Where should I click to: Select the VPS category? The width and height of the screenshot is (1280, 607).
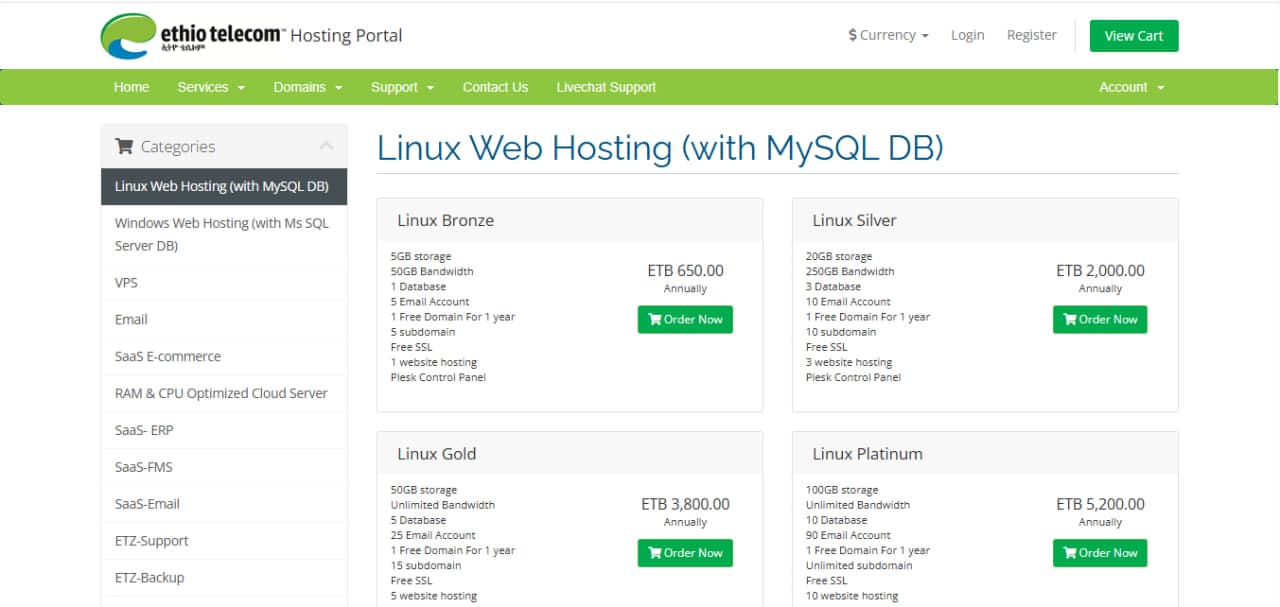pos(224,283)
